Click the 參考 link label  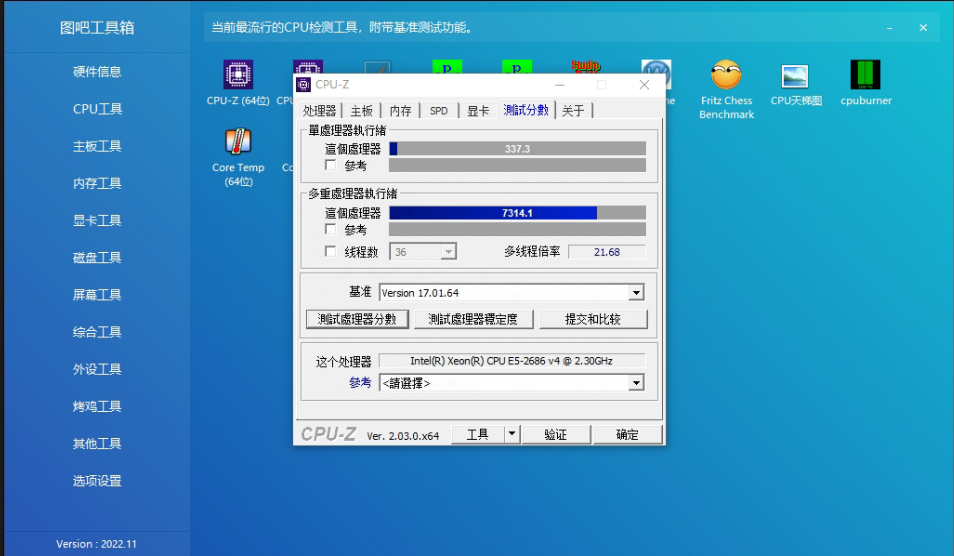click(360, 382)
